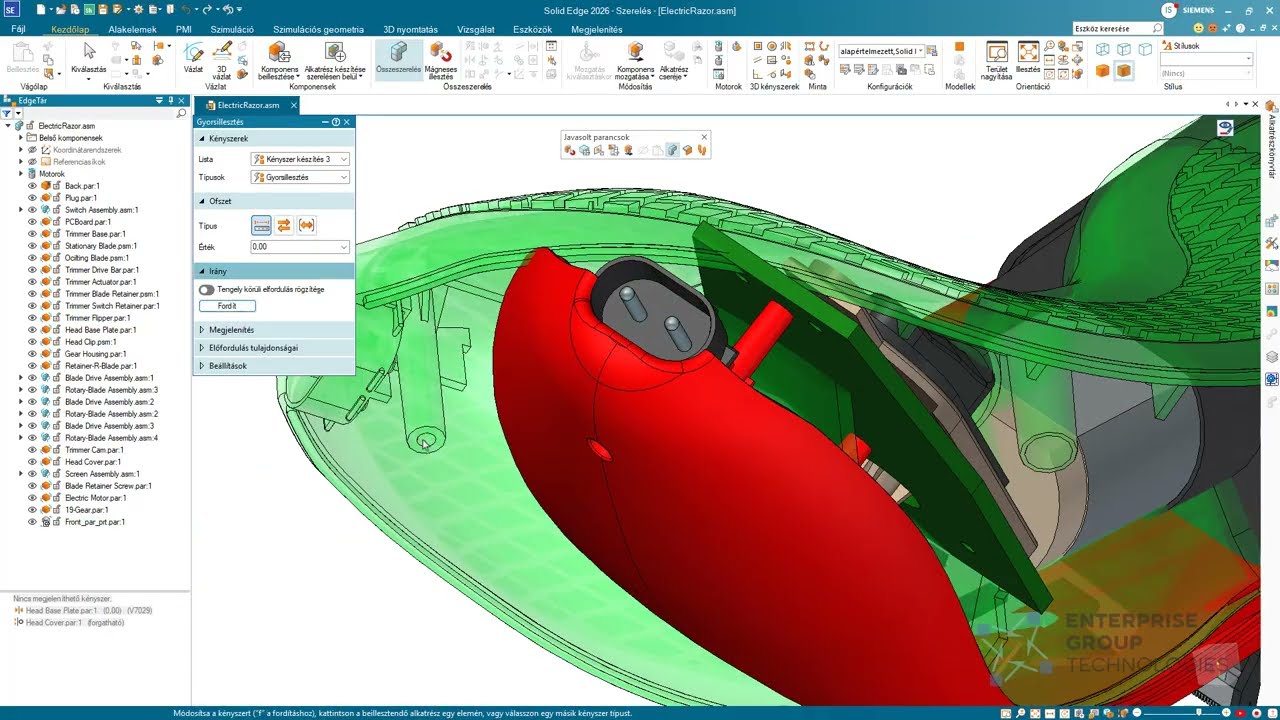Click EdgeTár search magnifier
The height and width of the screenshot is (720, 1280).
[182, 114]
